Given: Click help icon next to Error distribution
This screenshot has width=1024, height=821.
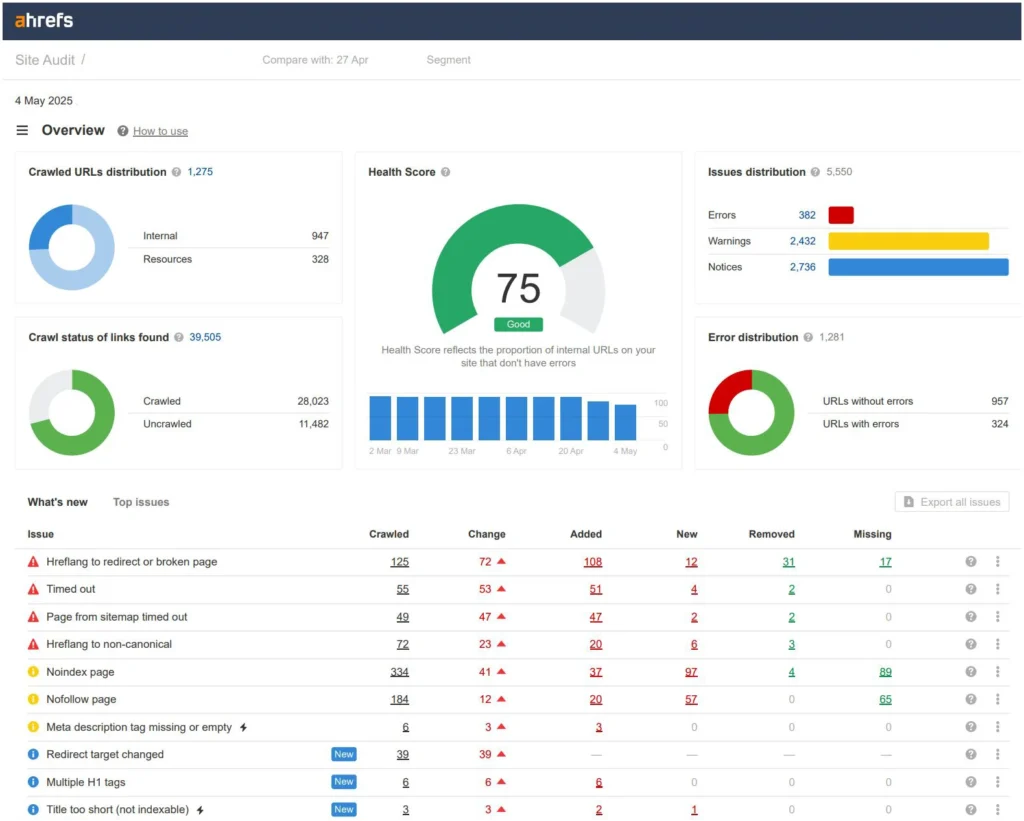Looking at the screenshot, I should pyautogui.click(x=808, y=337).
